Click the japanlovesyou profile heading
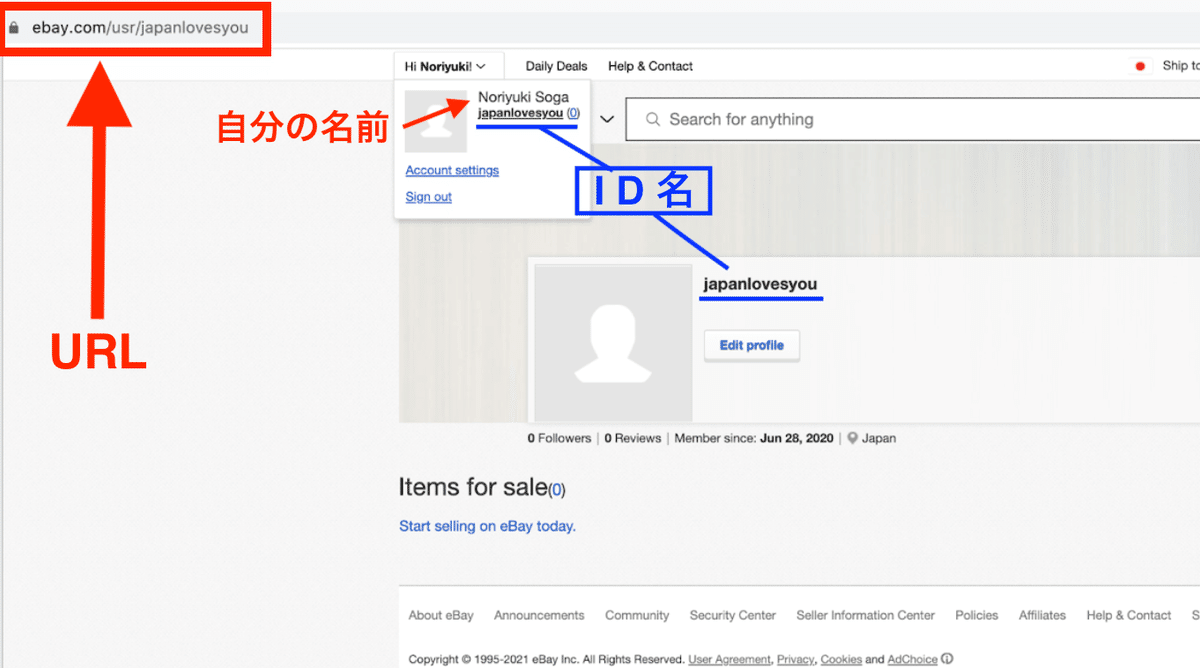This screenshot has height=668, width=1200. (760, 284)
